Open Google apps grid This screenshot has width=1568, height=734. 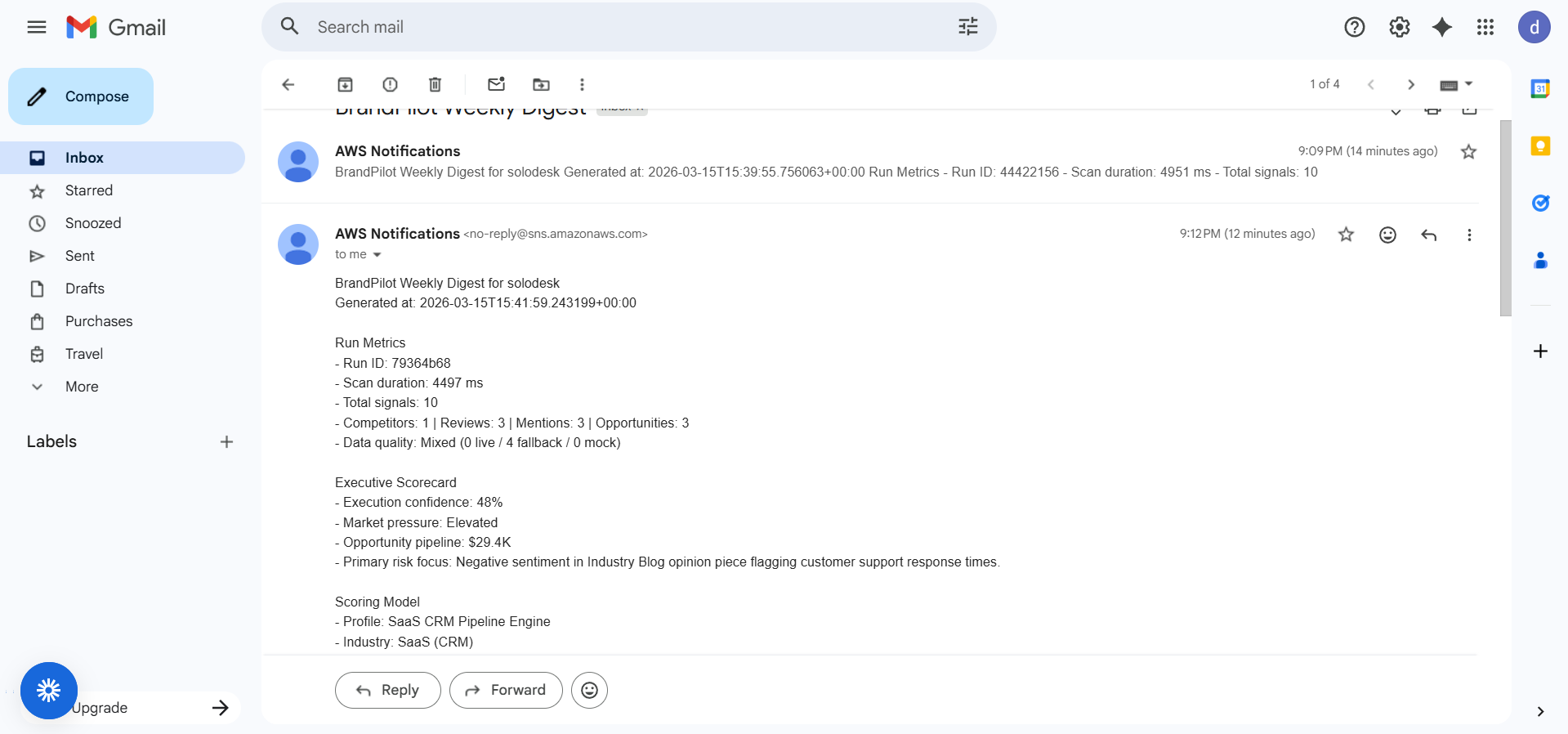(x=1485, y=27)
